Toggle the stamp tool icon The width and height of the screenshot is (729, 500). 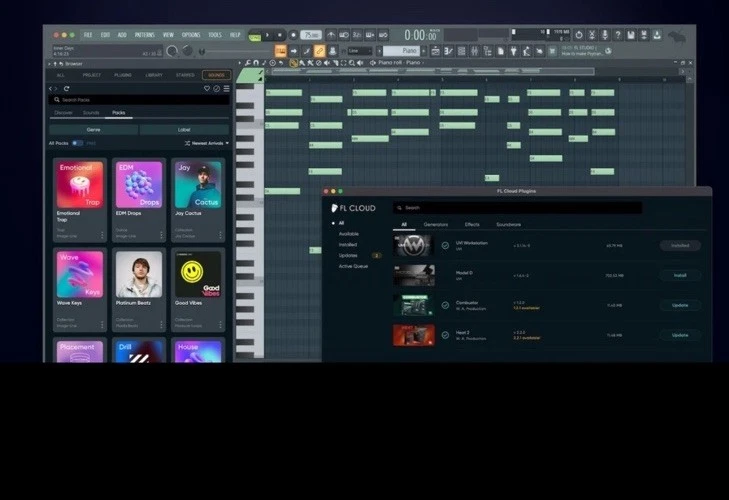pyautogui.click(x=332, y=51)
